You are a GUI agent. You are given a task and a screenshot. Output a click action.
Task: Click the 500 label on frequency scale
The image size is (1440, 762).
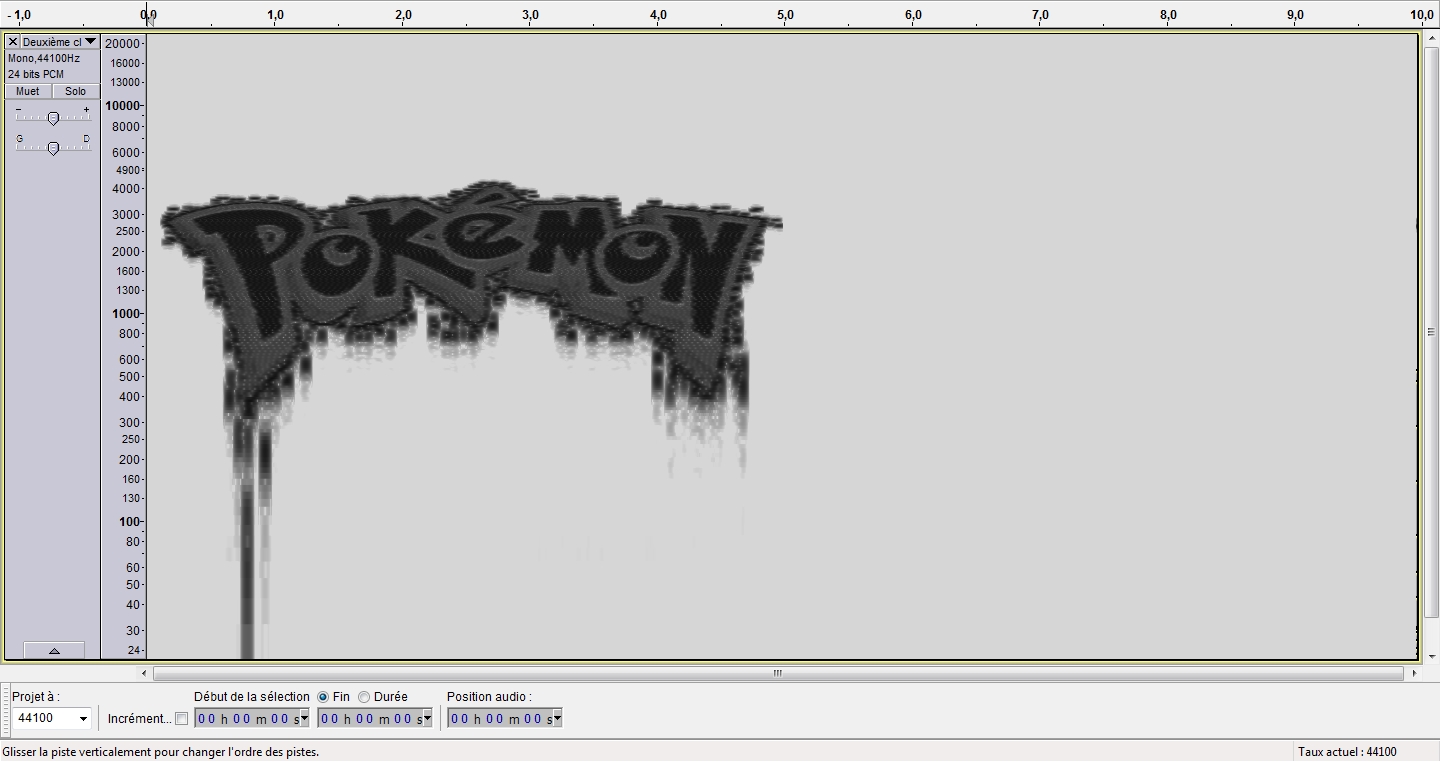point(130,377)
